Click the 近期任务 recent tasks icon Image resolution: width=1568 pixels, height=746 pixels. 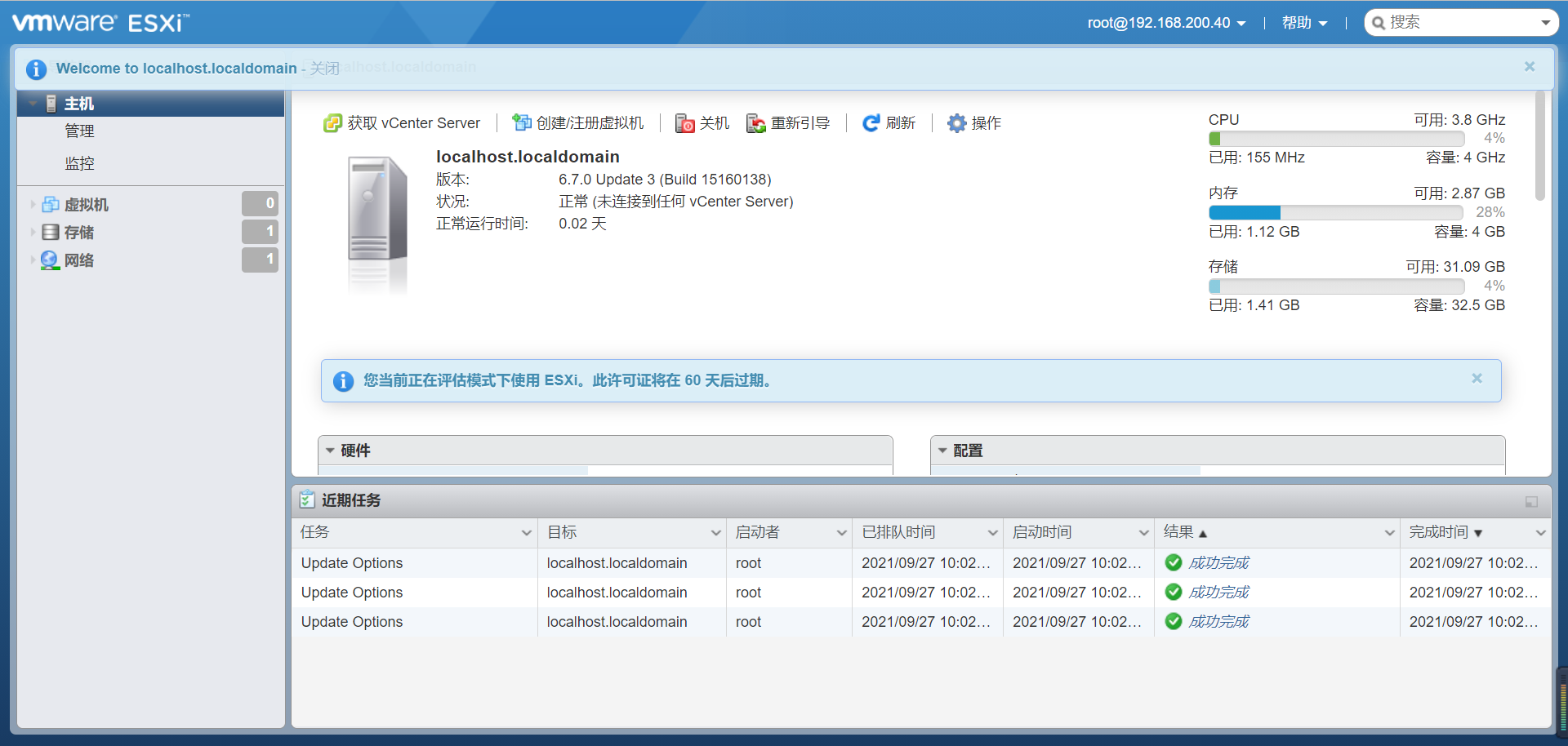point(307,500)
